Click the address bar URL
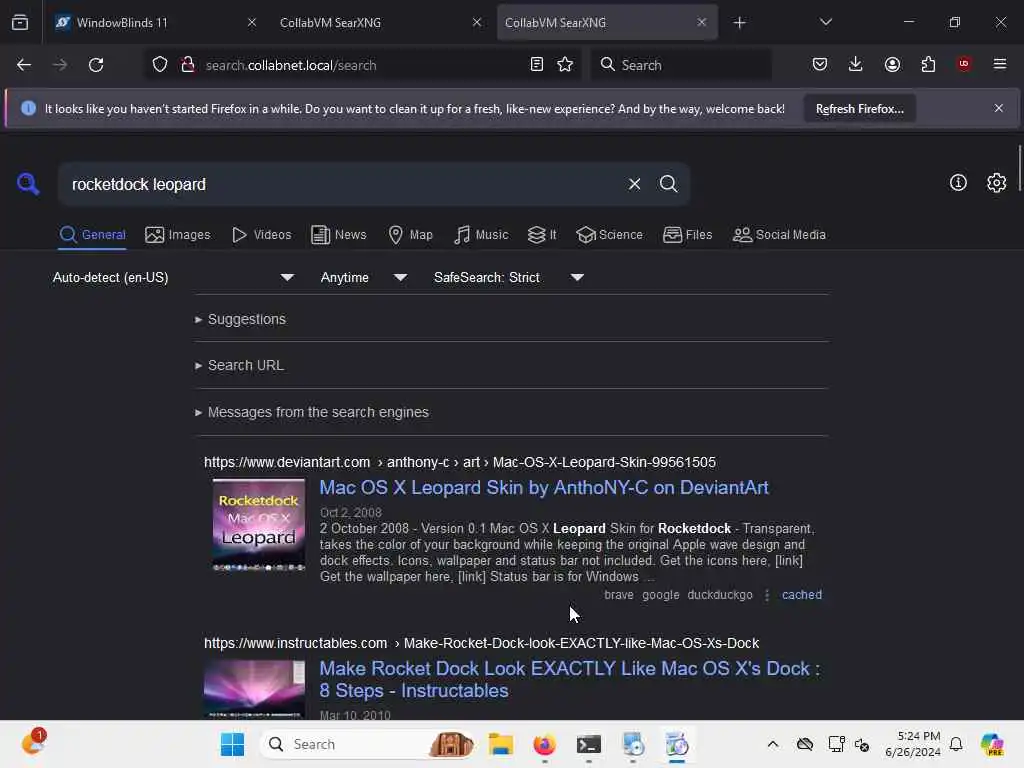This screenshot has height=768, width=1024. [x=291, y=65]
